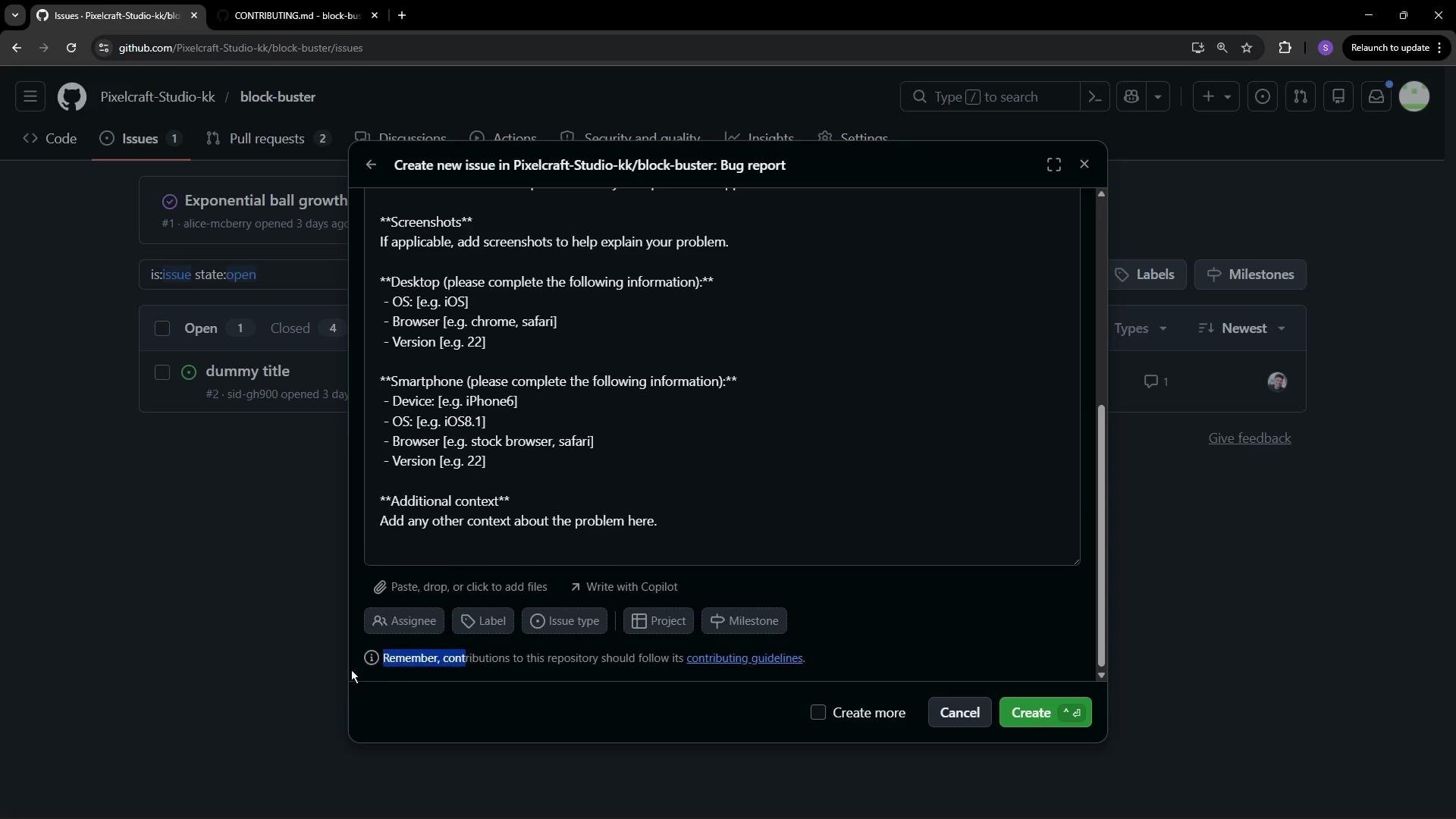Screen dimensions: 1456x819
Task: Click the assignee avatar on dummy title
Action: click(x=1277, y=381)
